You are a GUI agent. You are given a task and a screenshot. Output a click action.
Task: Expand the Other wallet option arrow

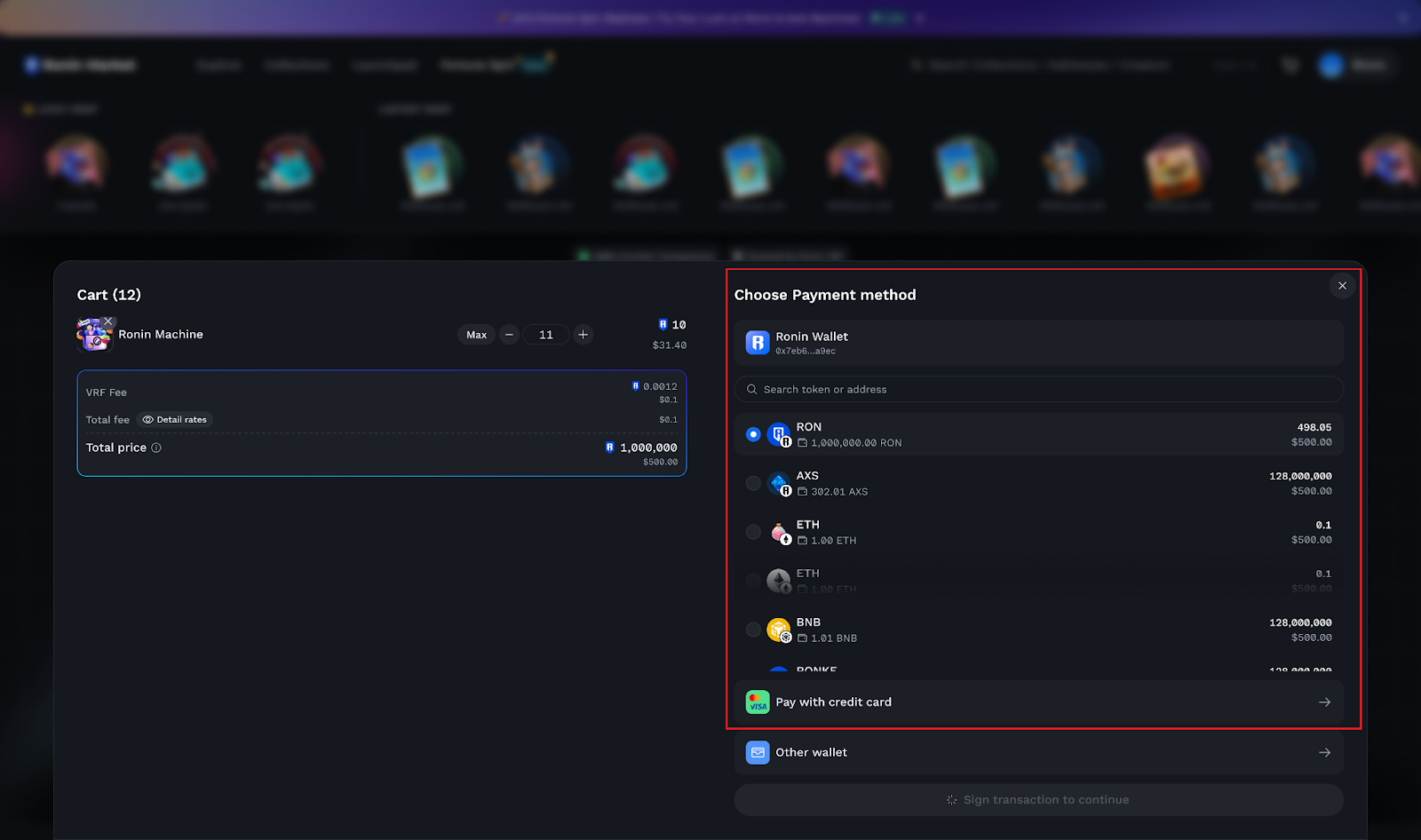1324,753
